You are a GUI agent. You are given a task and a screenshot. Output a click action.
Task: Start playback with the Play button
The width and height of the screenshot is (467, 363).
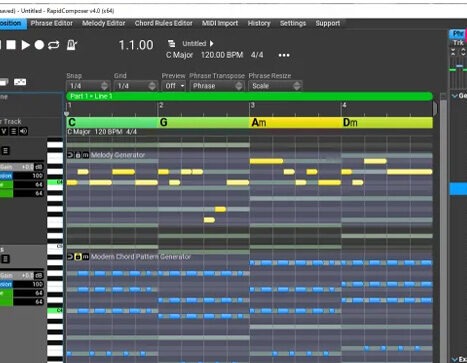click(x=26, y=45)
